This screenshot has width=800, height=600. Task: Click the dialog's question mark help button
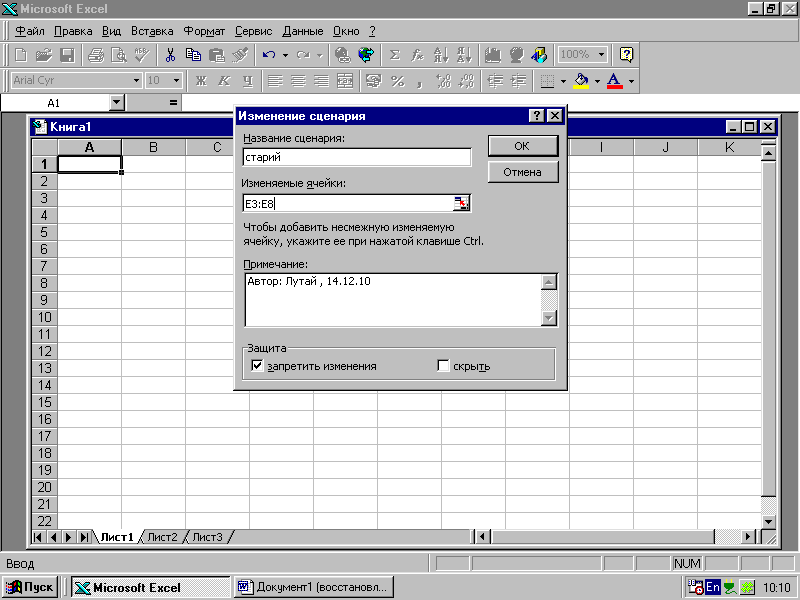click(536, 116)
